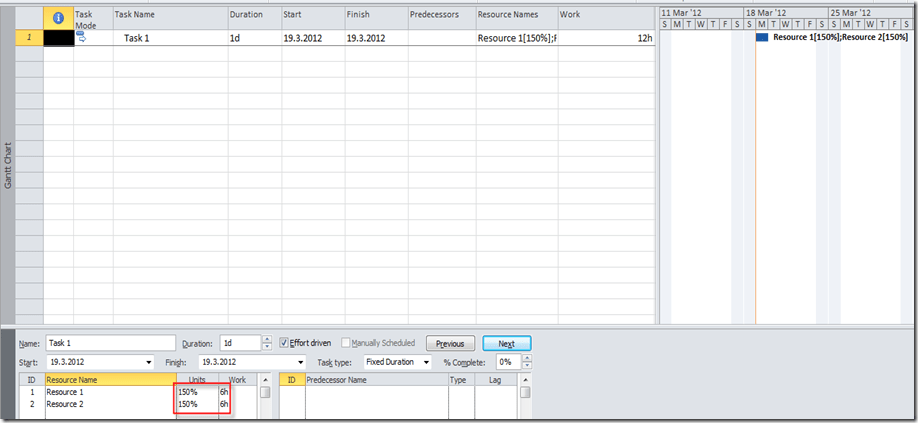Click the blue info indicator column icon
Screen dimensions: 918x423
pos(58,18)
